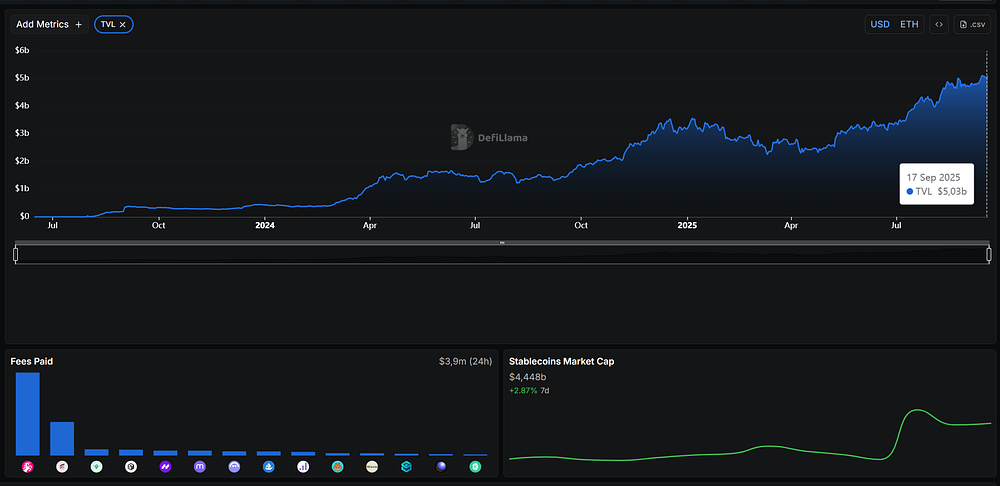The height and width of the screenshot is (486, 1000).
Task: Click the right handle of range slider
Action: pyautogui.click(x=989, y=254)
